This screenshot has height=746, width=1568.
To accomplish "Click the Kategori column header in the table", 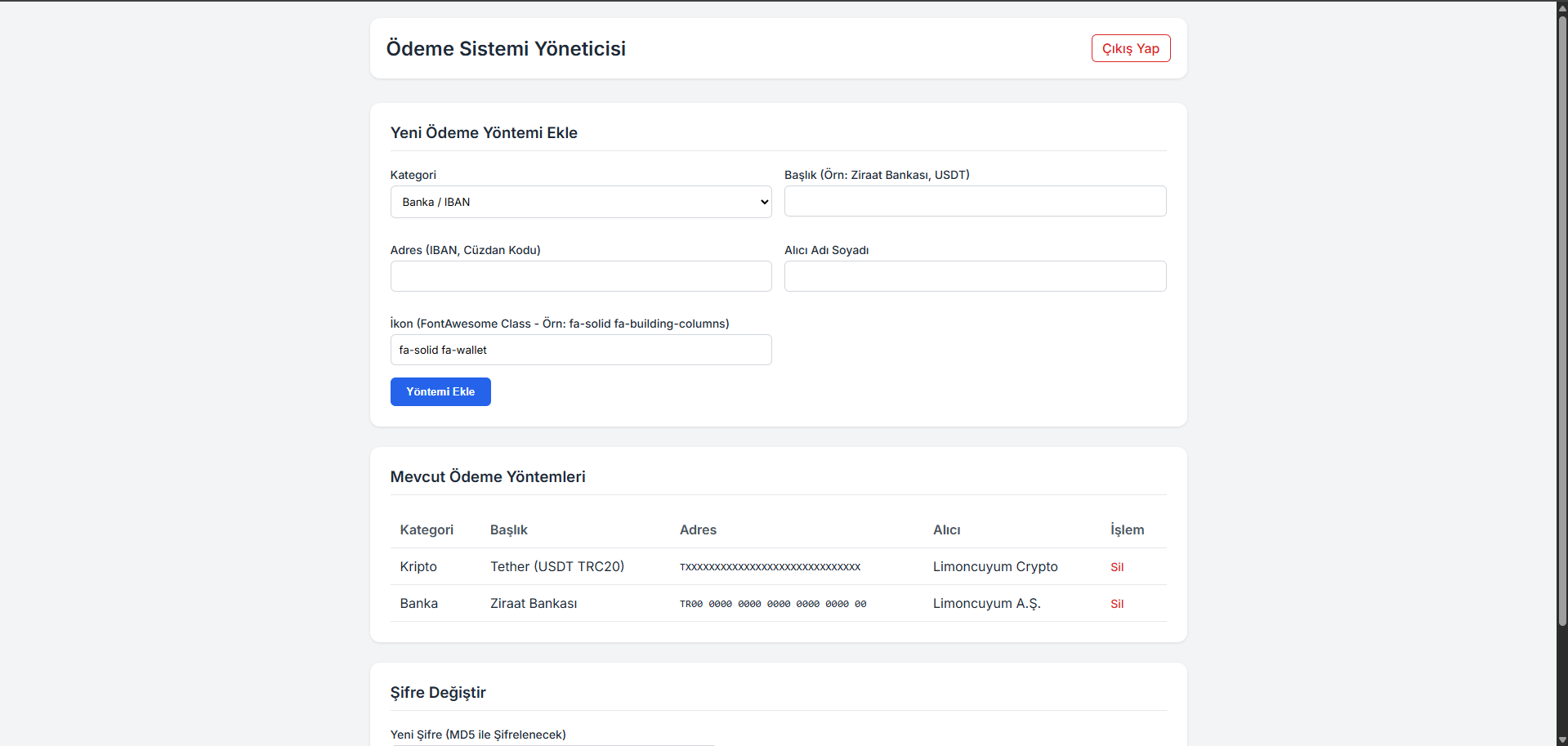I will coord(426,529).
